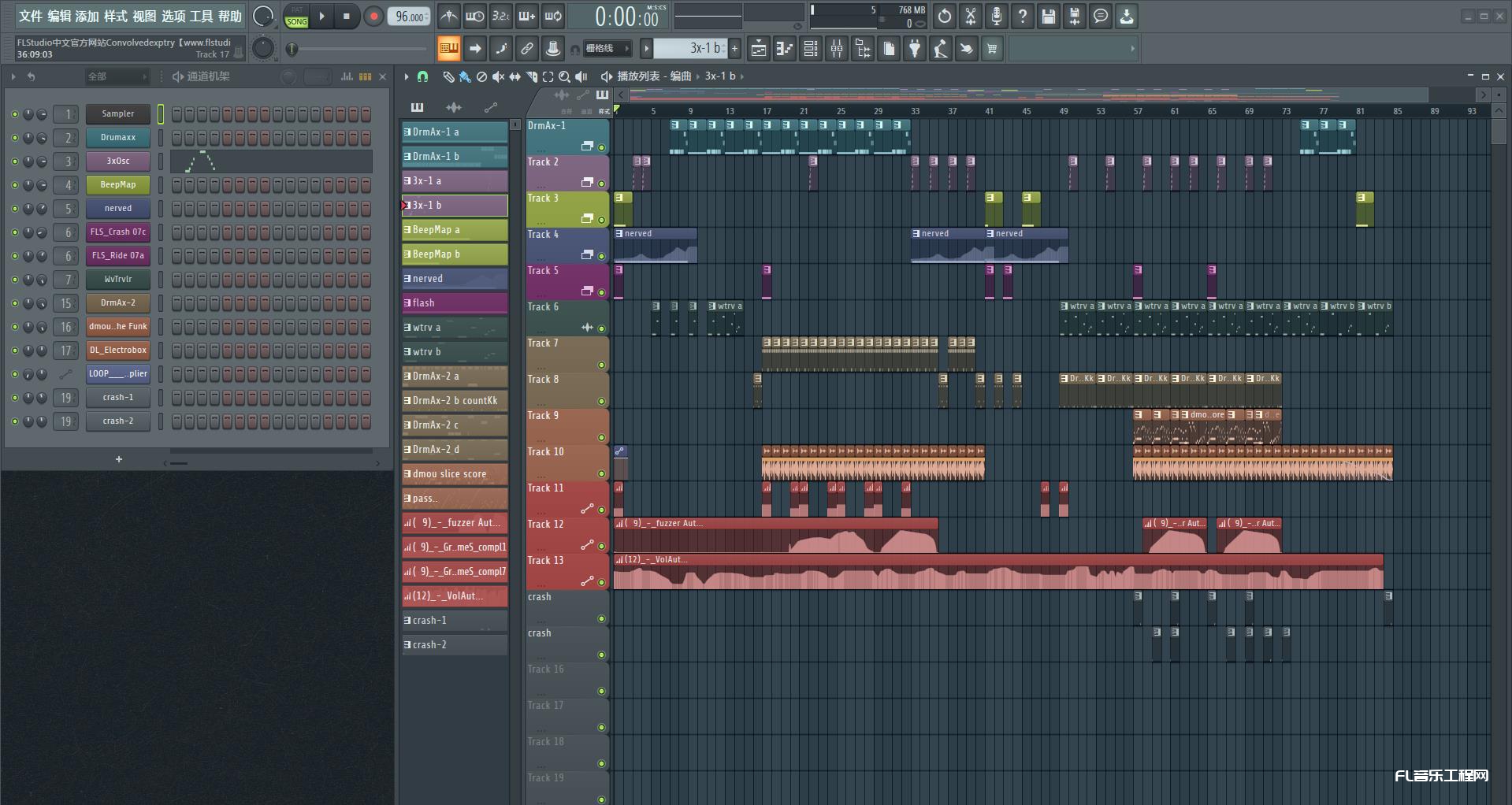This screenshot has height=805, width=1512.
Task: Select the playlist Mute tool speaker icon
Action: click(x=498, y=76)
